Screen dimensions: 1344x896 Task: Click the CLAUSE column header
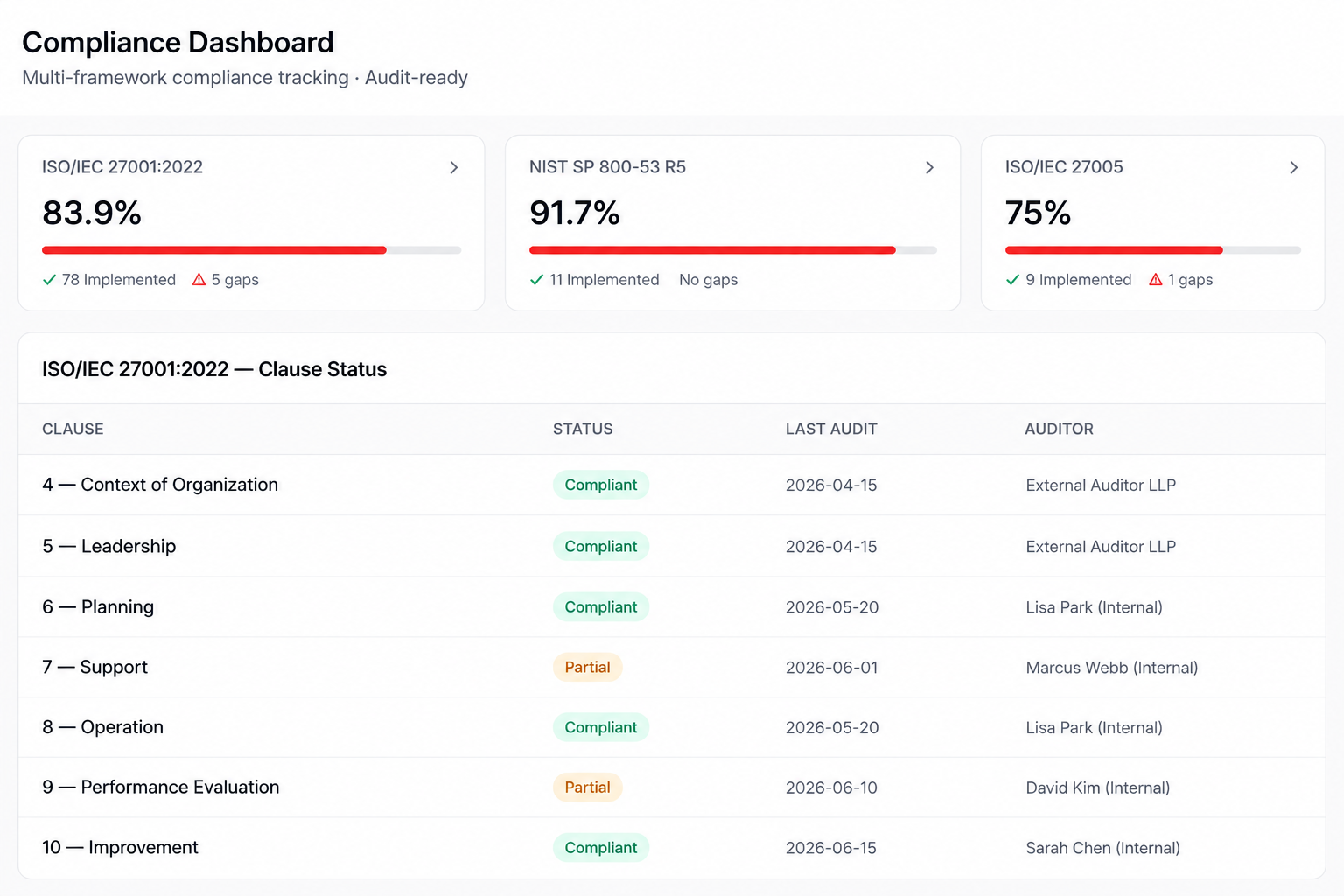tap(73, 429)
